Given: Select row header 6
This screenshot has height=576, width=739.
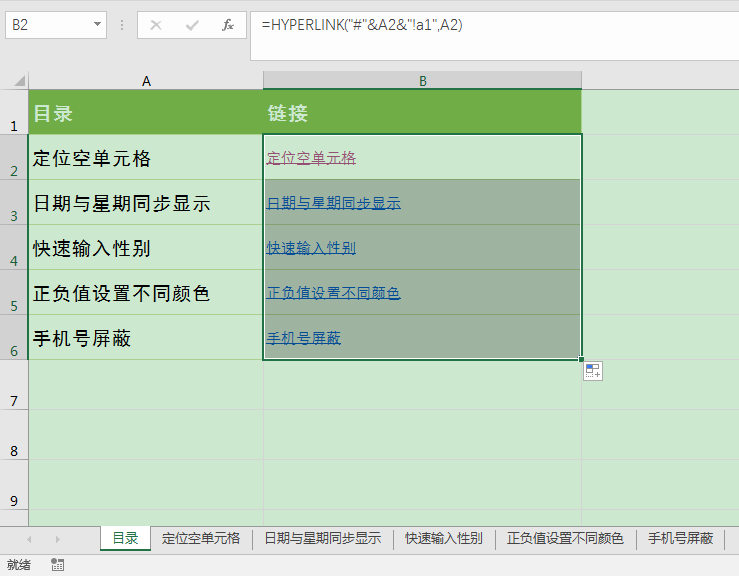Looking at the screenshot, I should pyautogui.click(x=14, y=337).
